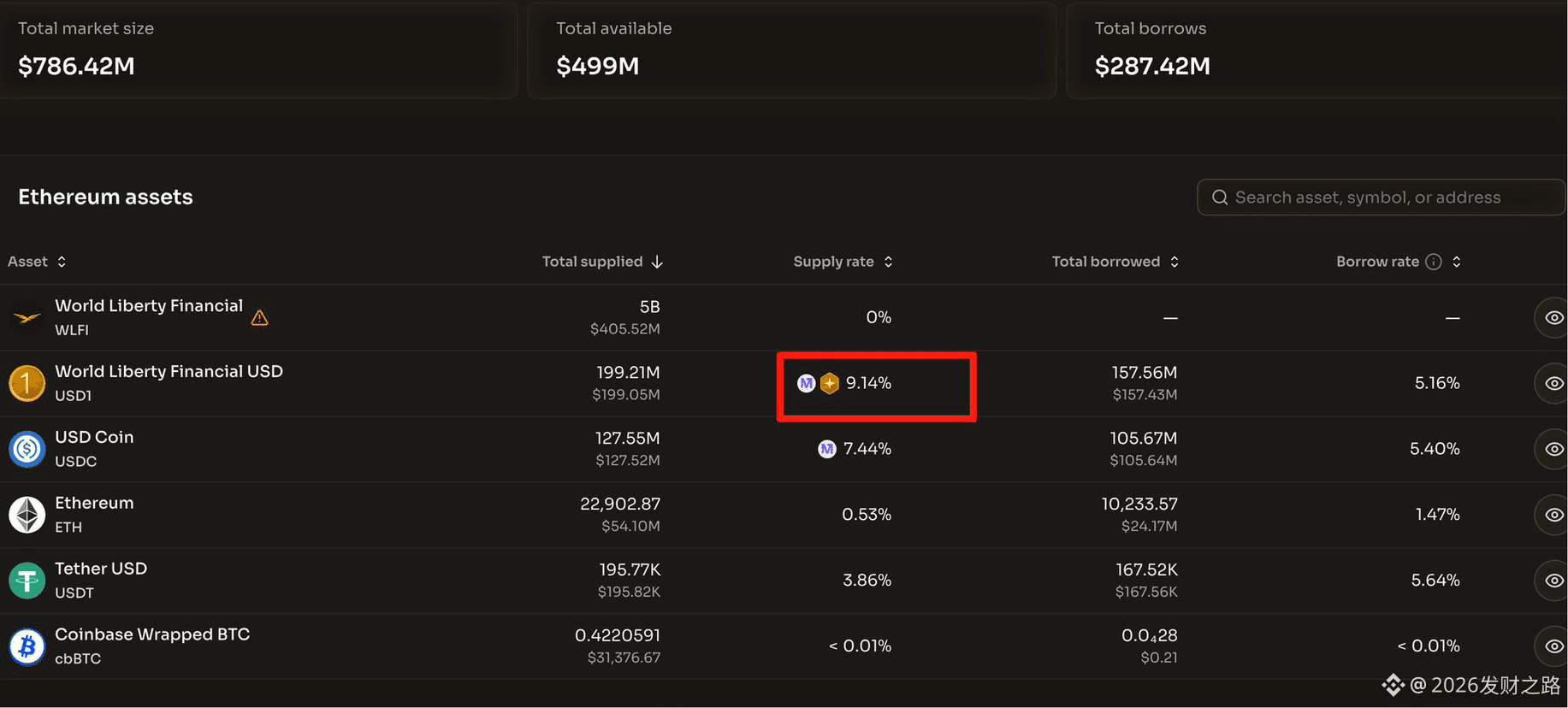Click the Tether USDT logo
The image size is (1568, 708).
(27, 581)
